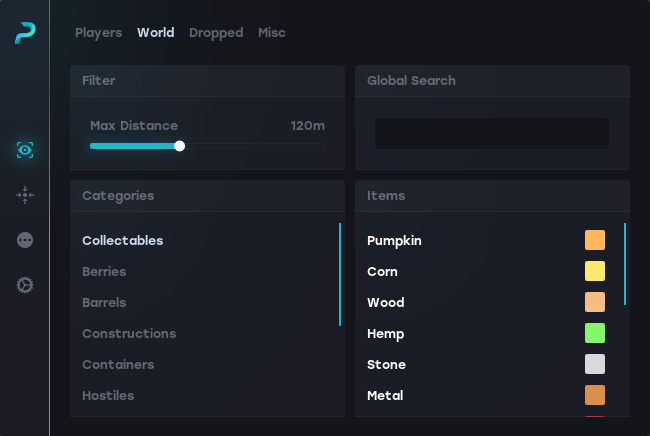Click the Max Distance slider handle

click(180, 146)
